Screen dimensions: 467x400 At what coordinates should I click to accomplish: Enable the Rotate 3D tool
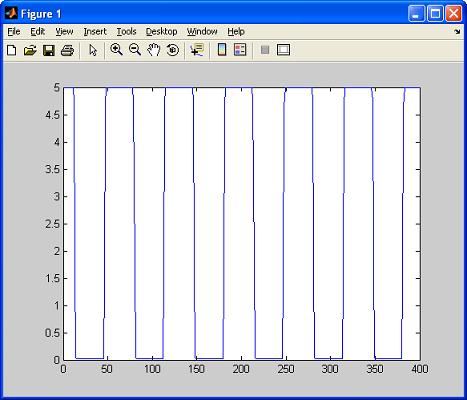coord(173,50)
